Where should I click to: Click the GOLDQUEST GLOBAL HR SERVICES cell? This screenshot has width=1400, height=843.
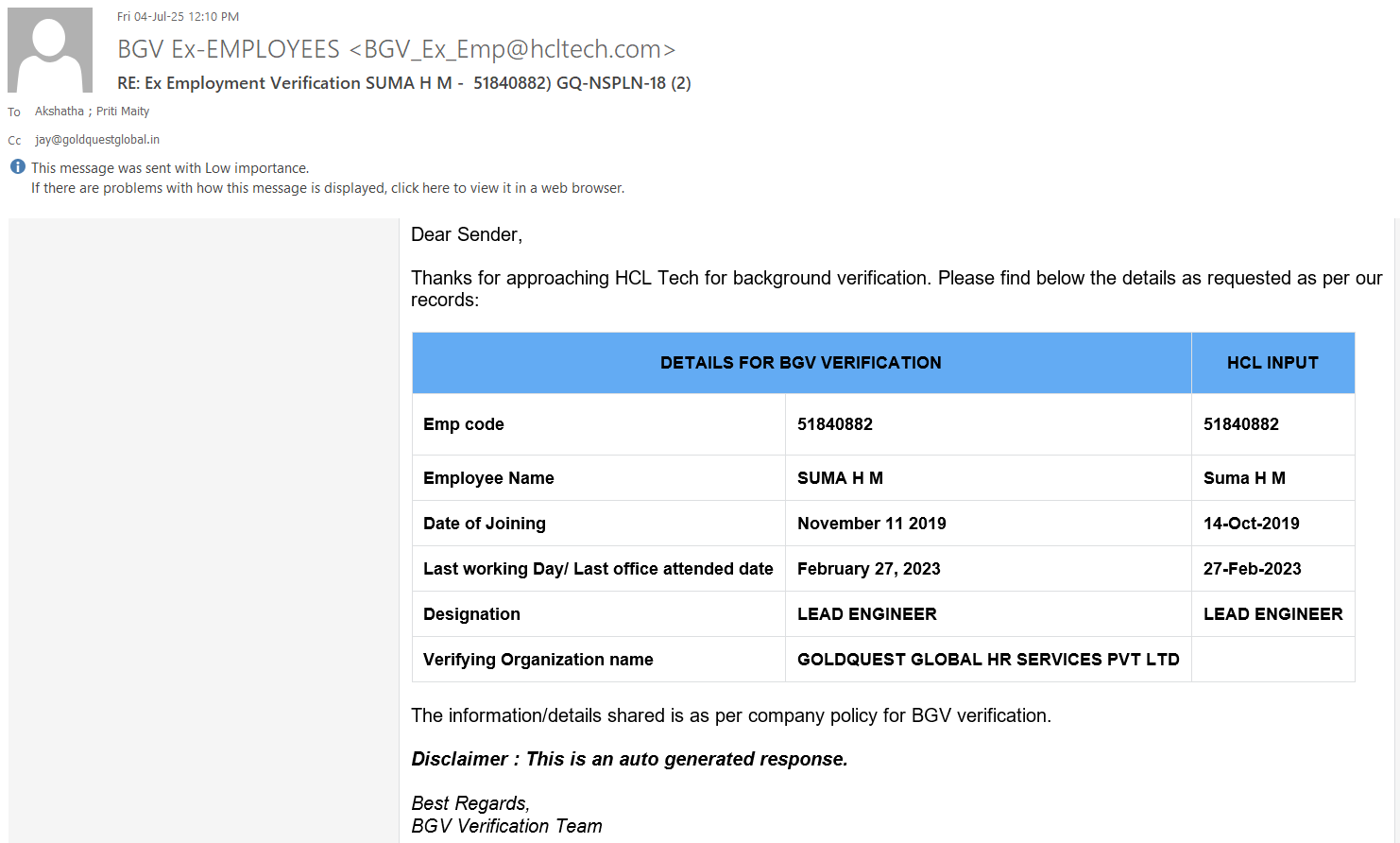(987, 660)
